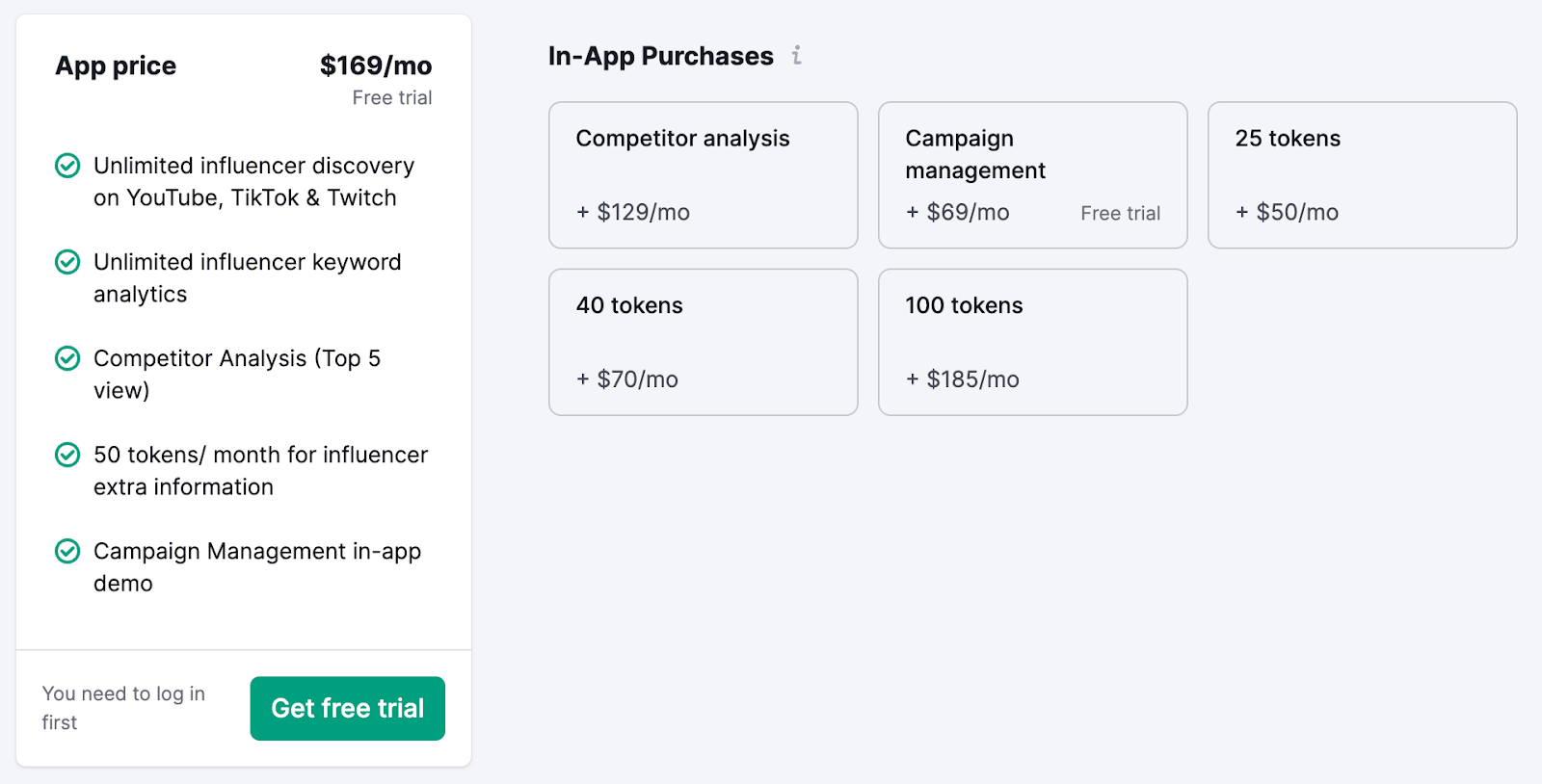This screenshot has height=784, width=1542.
Task: Click the Free trial label under $169/mo
Action: click(392, 97)
